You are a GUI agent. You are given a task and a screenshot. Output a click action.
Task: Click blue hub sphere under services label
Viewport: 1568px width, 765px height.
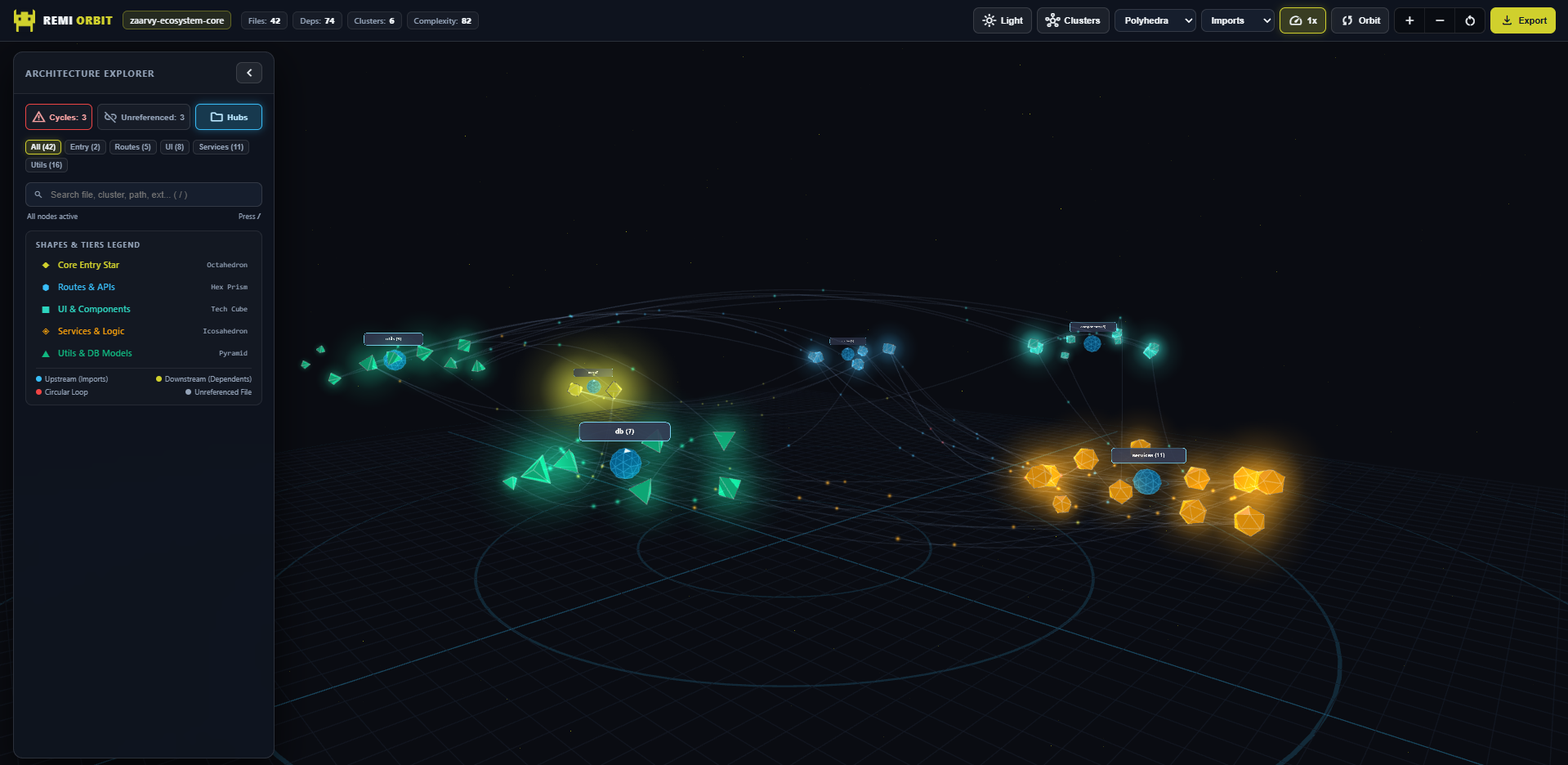click(1146, 481)
